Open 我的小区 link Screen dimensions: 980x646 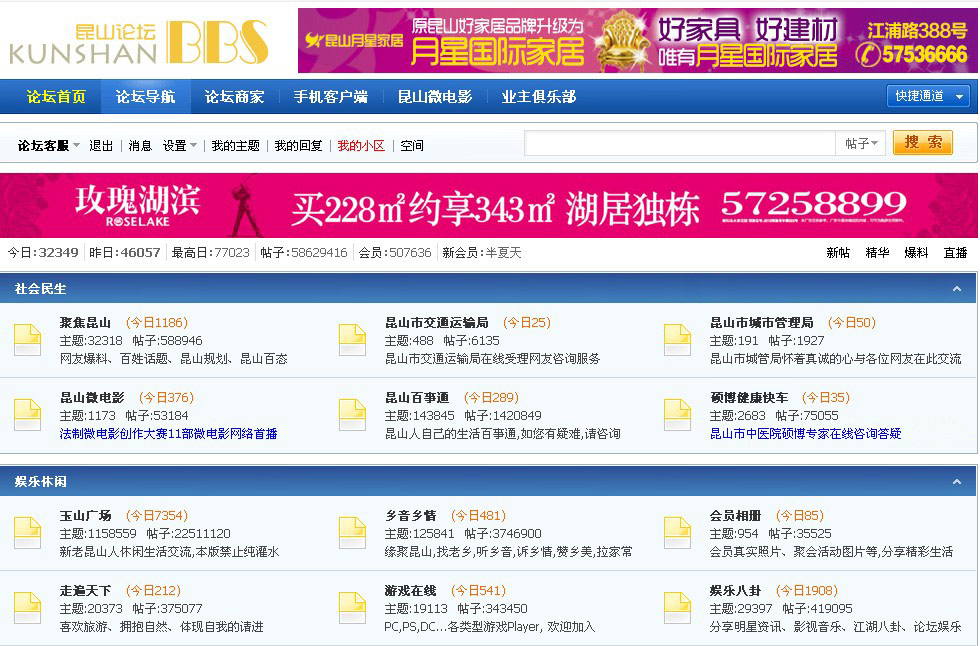tap(361, 146)
